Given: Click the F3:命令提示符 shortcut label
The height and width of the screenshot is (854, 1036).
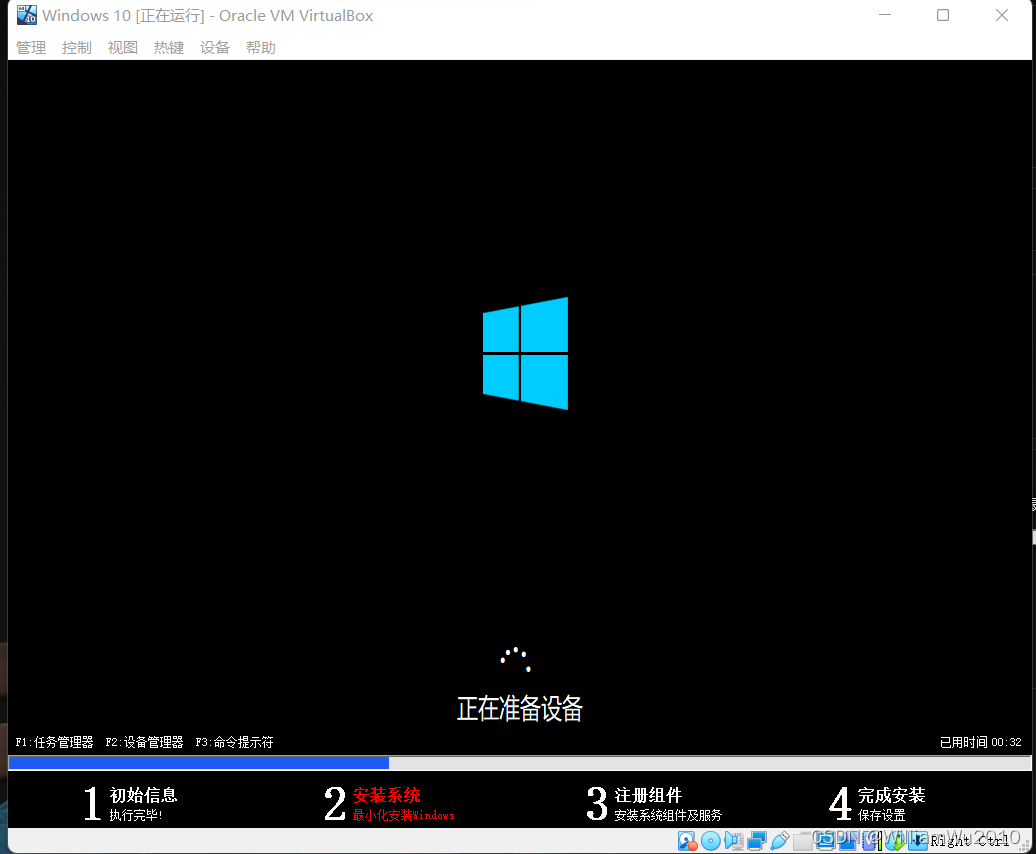Looking at the screenshot, I should pyautogui.click(x=234, y=742).
